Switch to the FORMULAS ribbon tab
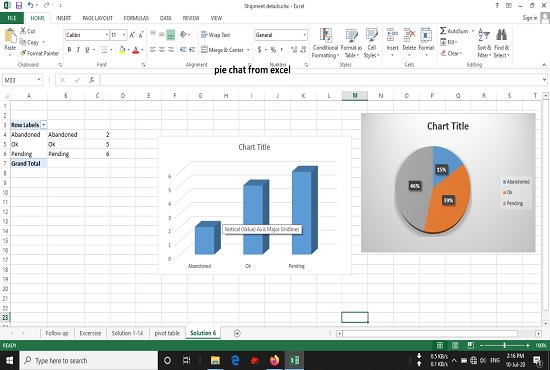Image resolution: width=550 pixels, height=370 pixels. (x=136, y=18)
